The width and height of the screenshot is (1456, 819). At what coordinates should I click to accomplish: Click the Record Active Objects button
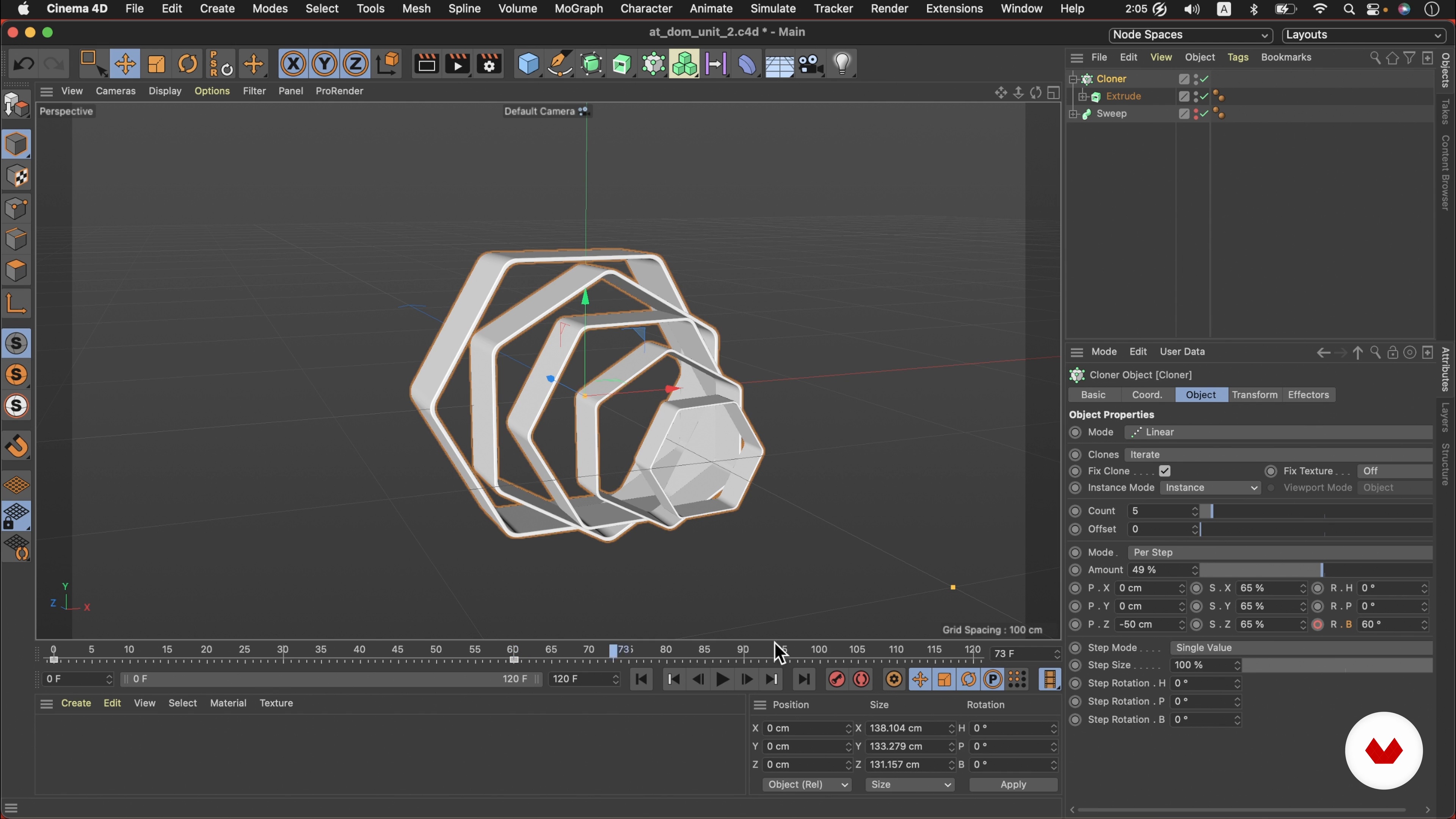point(836,679)
